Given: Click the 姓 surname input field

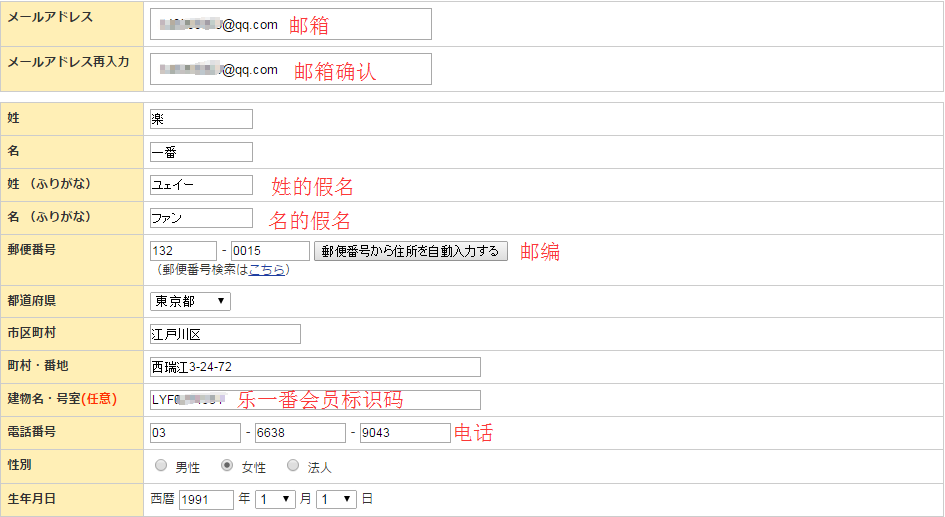Looking at the screenshot, I should click(201, 119).
